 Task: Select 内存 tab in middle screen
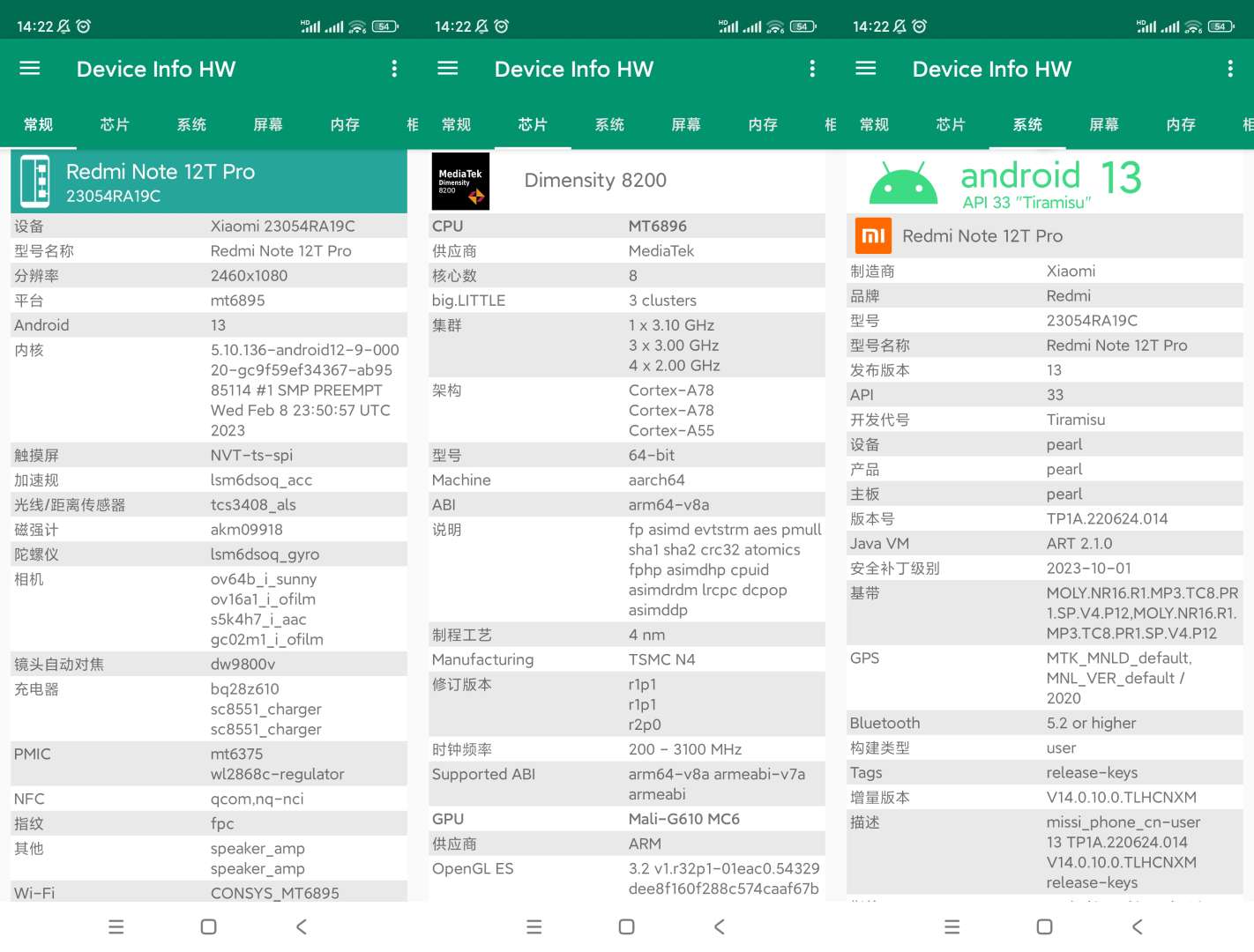(x=763, y=124)
